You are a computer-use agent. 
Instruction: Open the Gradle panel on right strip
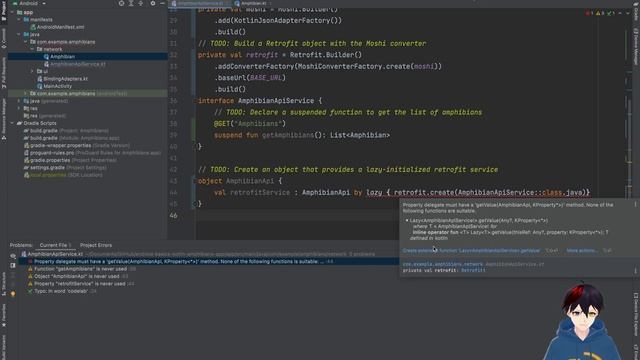(x=636, y=12)
